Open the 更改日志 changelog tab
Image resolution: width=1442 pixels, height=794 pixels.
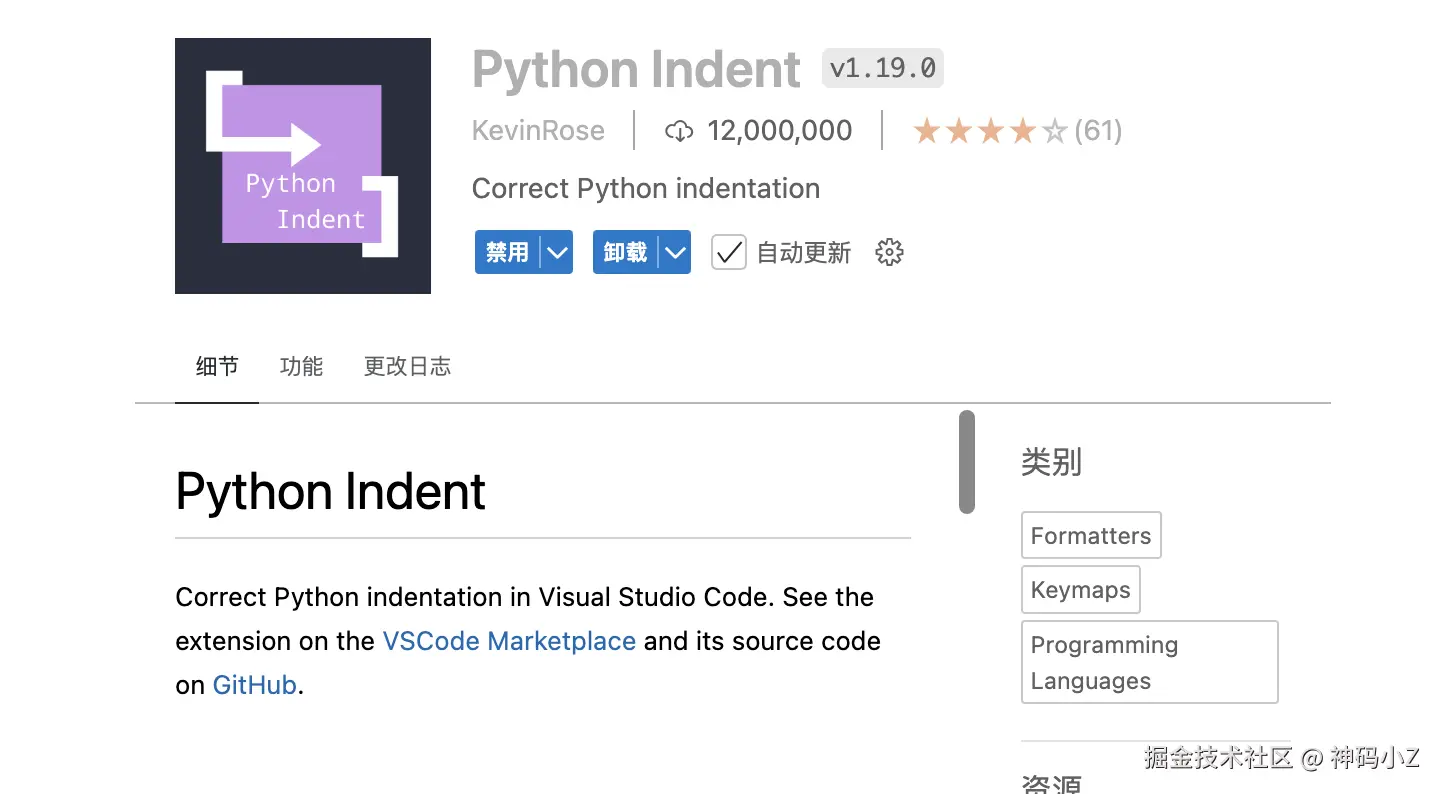(407, 367)
